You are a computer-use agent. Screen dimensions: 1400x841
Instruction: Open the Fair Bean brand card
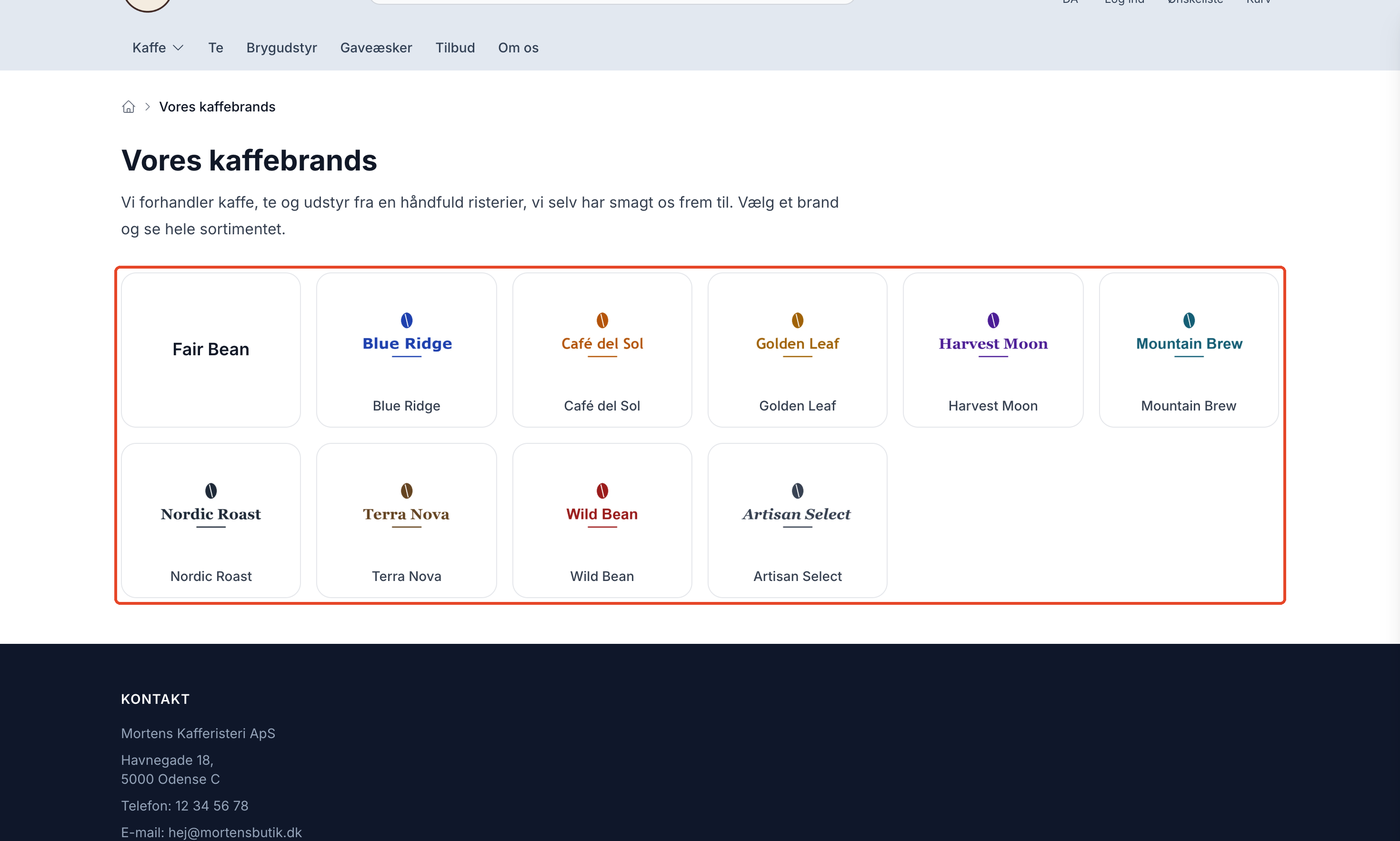211,350
